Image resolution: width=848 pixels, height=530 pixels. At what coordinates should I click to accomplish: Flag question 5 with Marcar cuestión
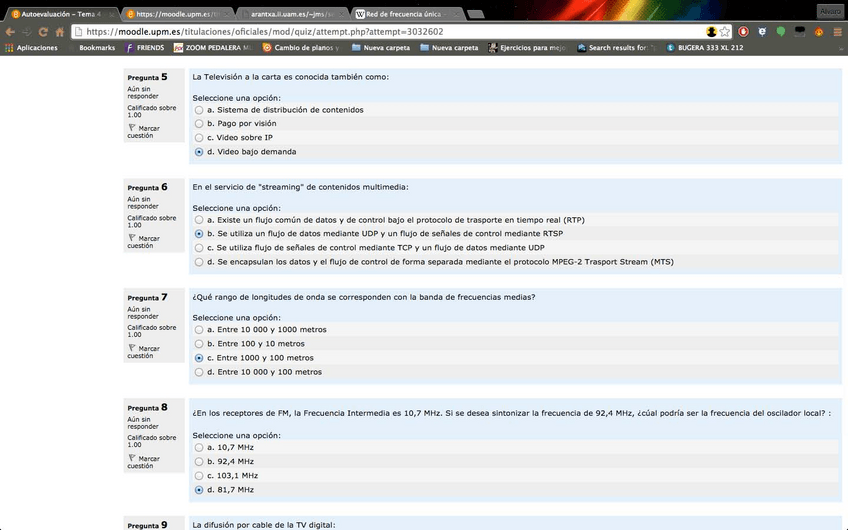[144, 131]
